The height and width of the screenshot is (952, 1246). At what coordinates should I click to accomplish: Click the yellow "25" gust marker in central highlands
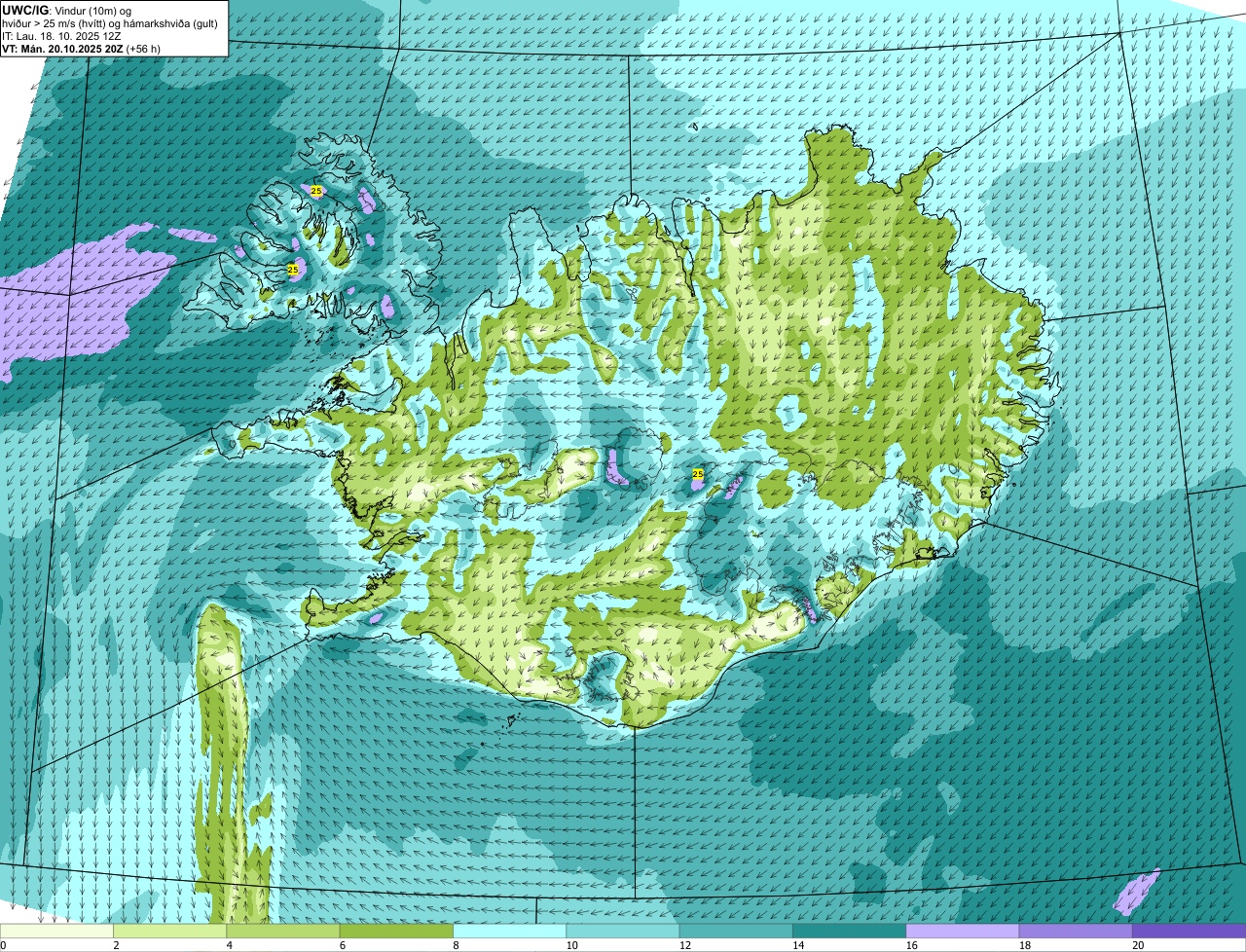tap(697, 473)
